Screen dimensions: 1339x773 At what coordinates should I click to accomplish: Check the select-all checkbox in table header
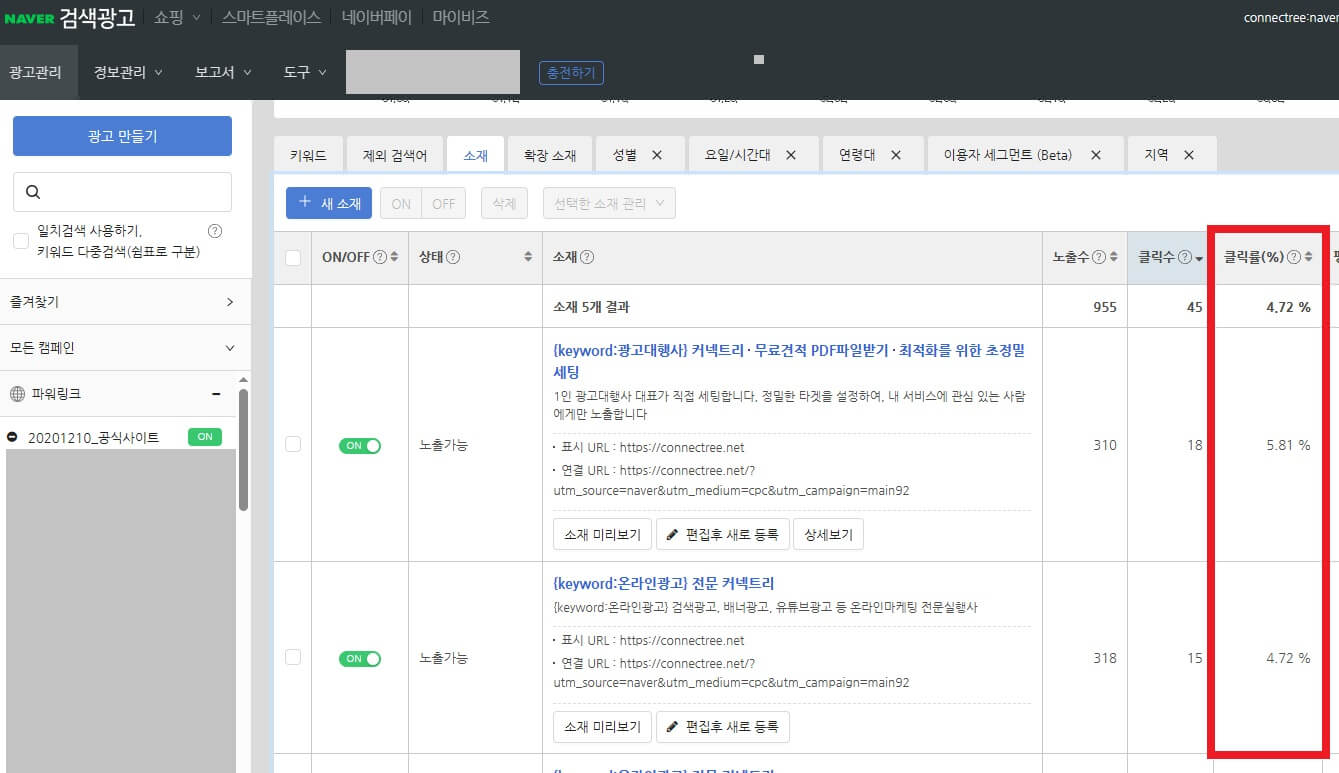click(x=293, y=258)
